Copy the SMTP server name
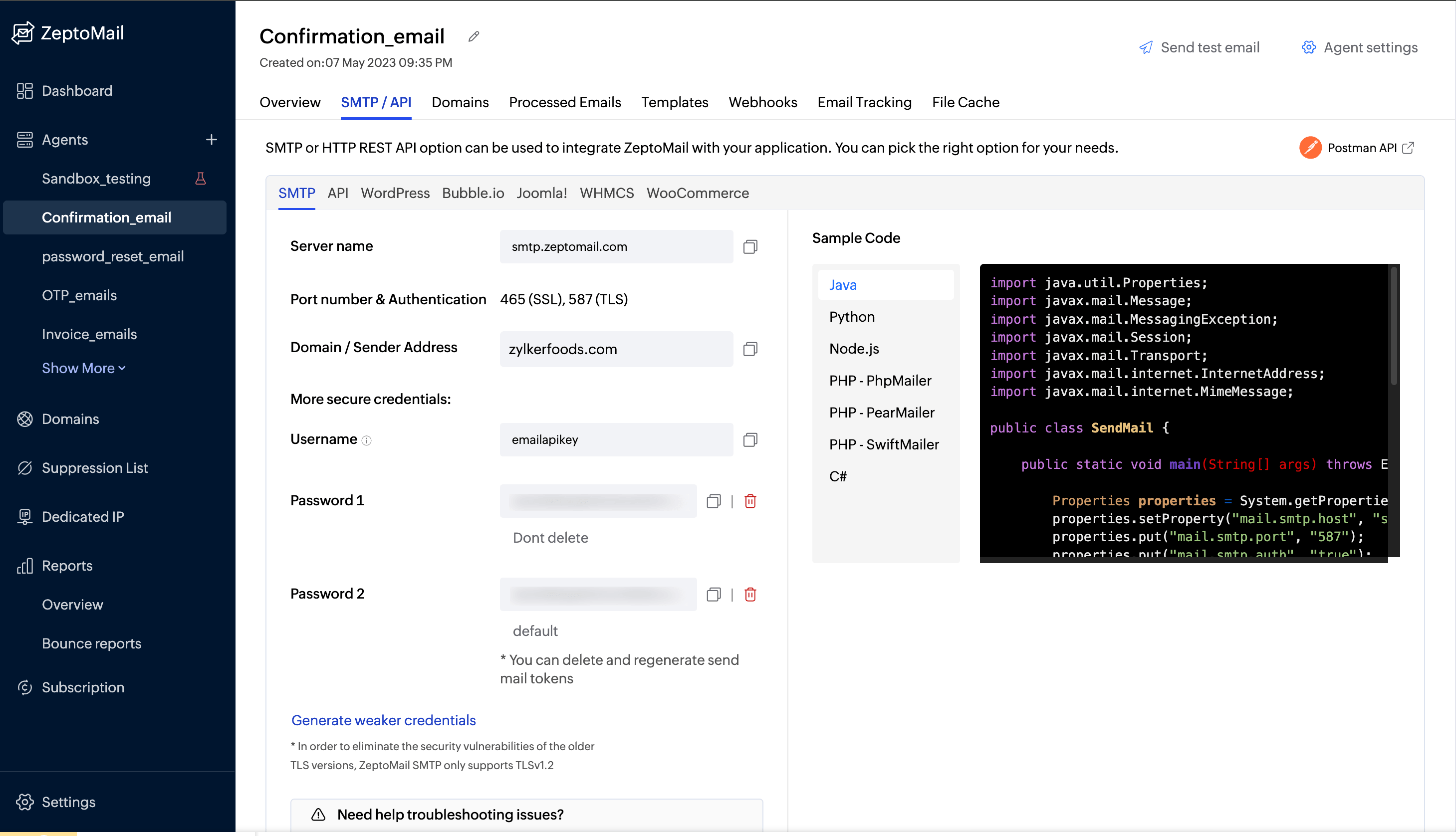This screenshot has height=836, width=1456. tap(750, 246)
